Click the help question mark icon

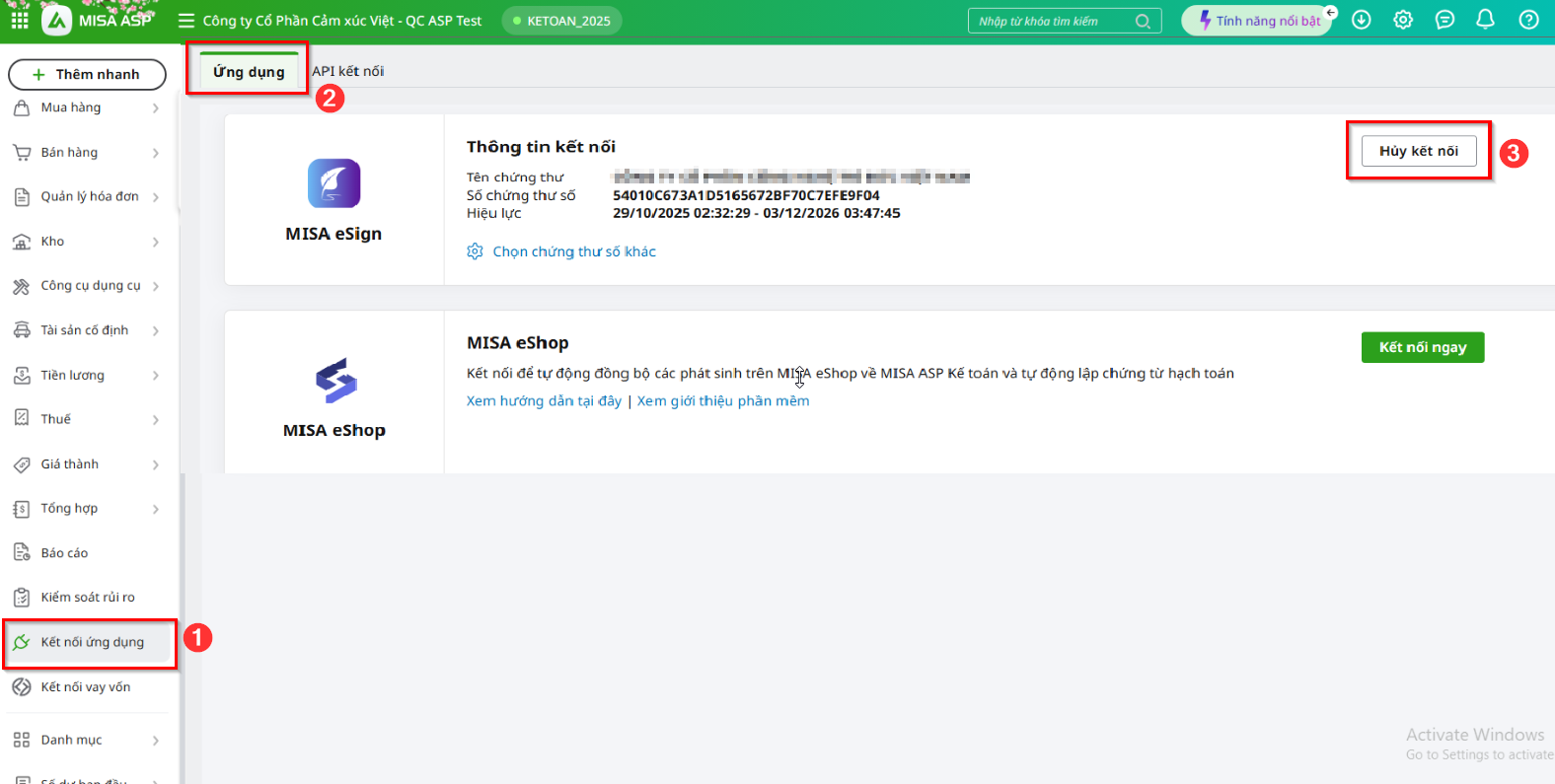click(x=1528, y=20)
